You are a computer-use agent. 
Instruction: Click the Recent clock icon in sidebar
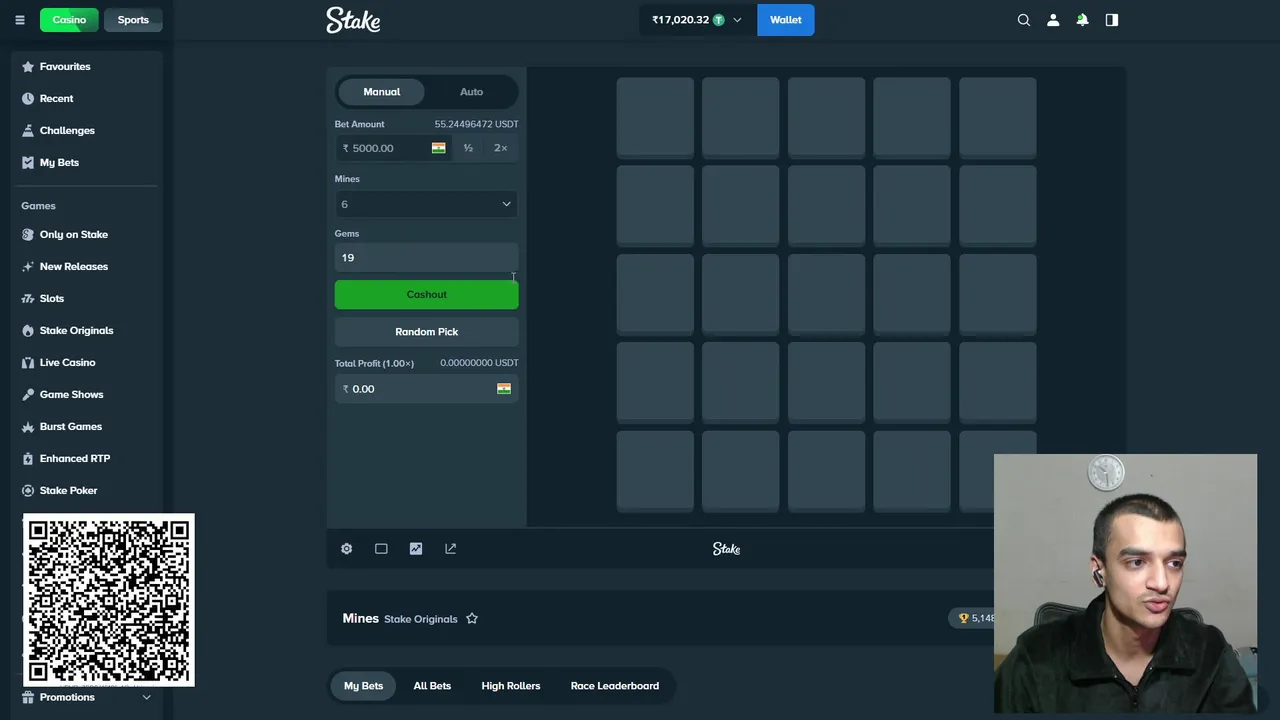point(28,99)
